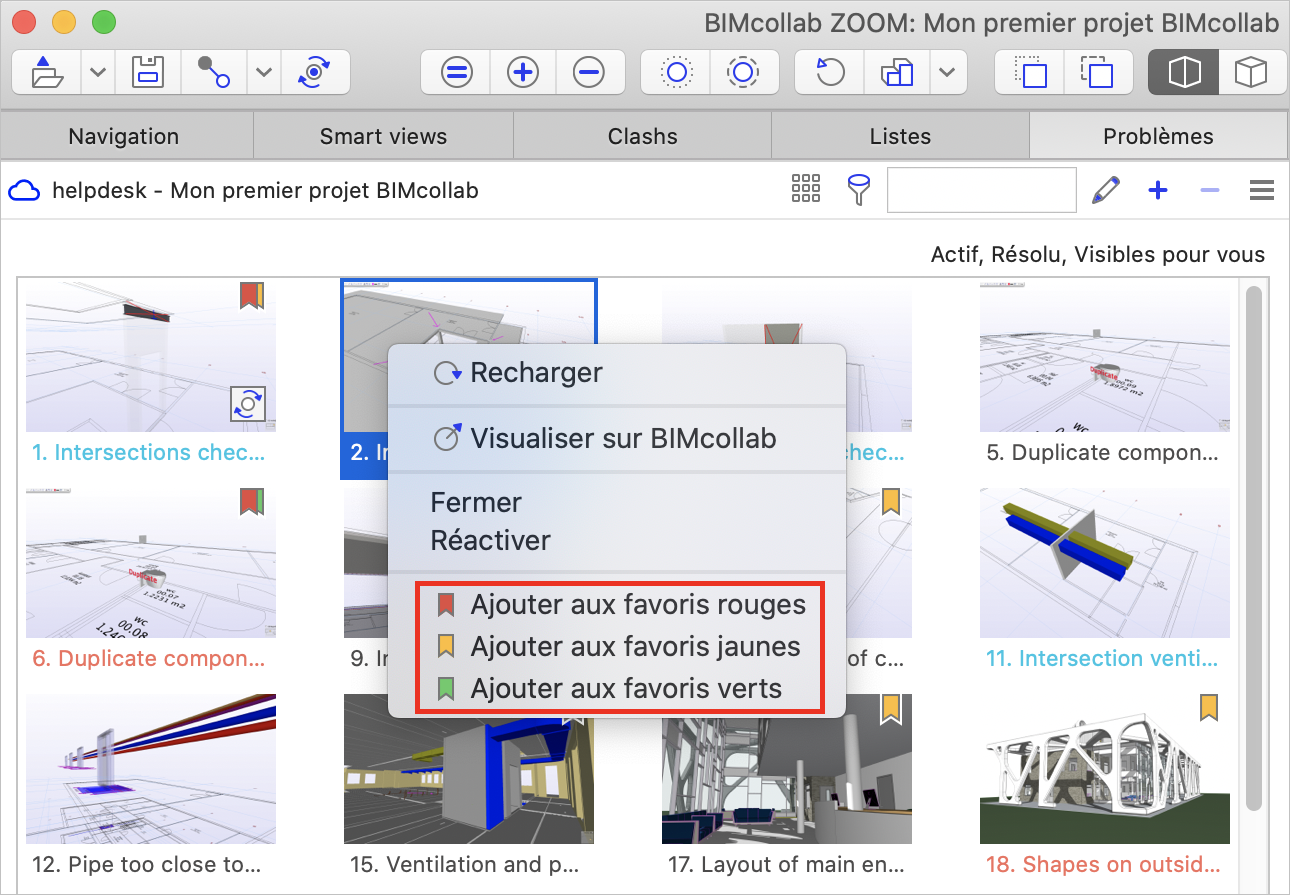This screenshot has width=1290, height=895.
Task: Open thumbnail of issue 12 Pipe too close
Action: pyautogui.click(x=151, y=769)
